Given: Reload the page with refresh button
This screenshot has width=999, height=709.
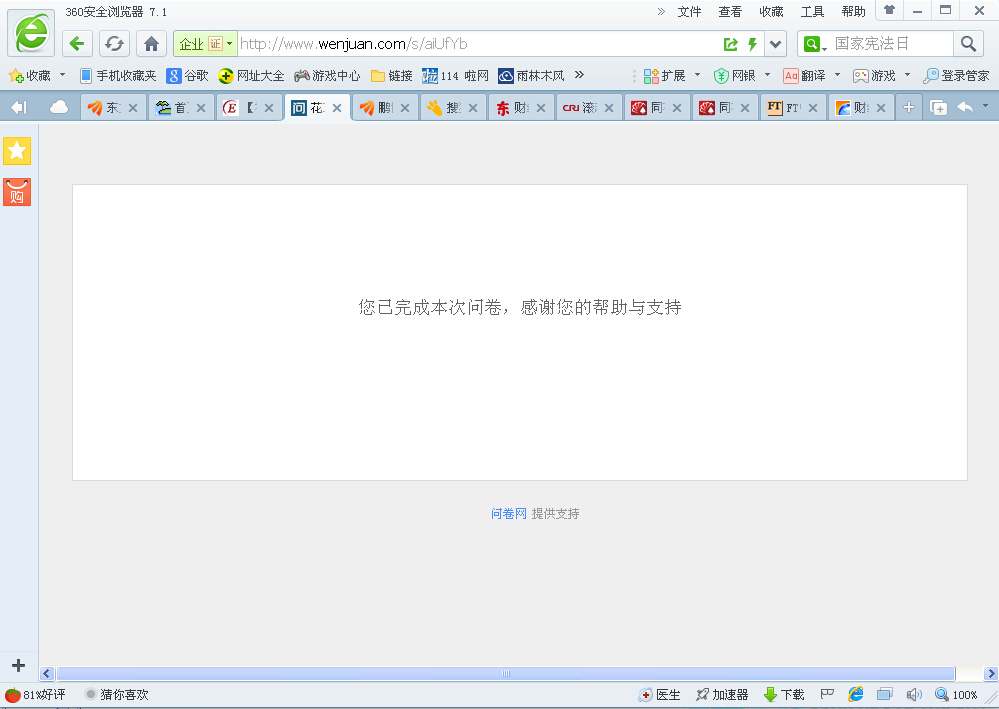Looking at the screenshot, I should 114,44.
